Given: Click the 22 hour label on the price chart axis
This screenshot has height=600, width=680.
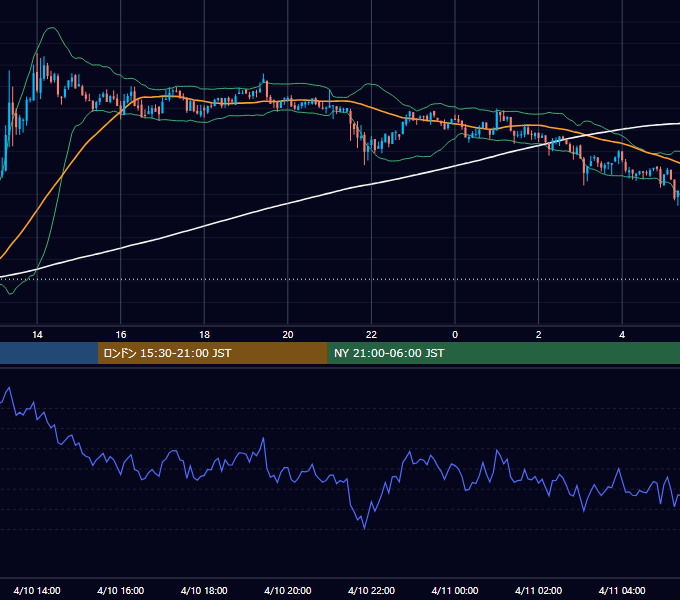Looking at the screenshot, I should [371, 335].
